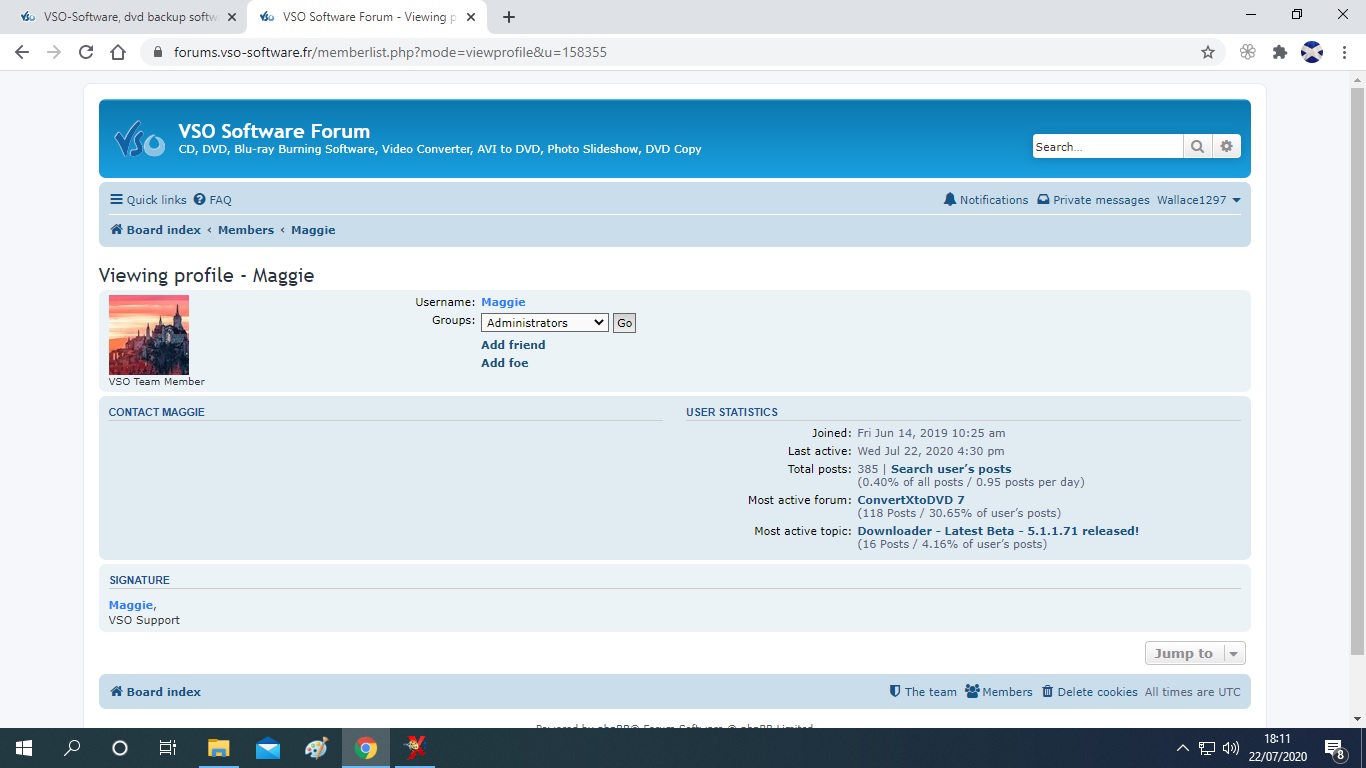
Task: Open Chrome menu three dots
Action: click(x=1344, y=52)
